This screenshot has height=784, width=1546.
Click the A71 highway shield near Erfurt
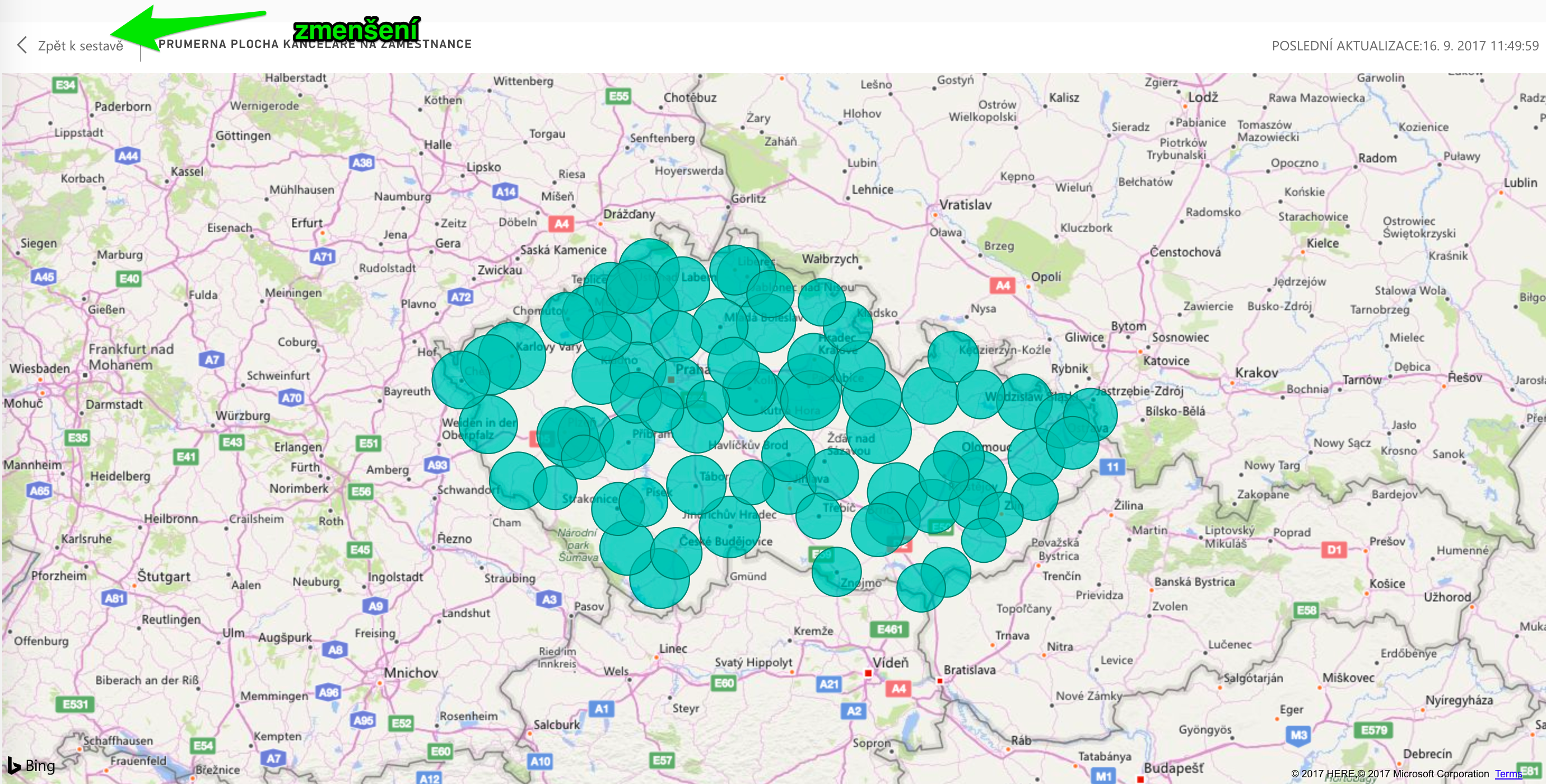(323, 256)
